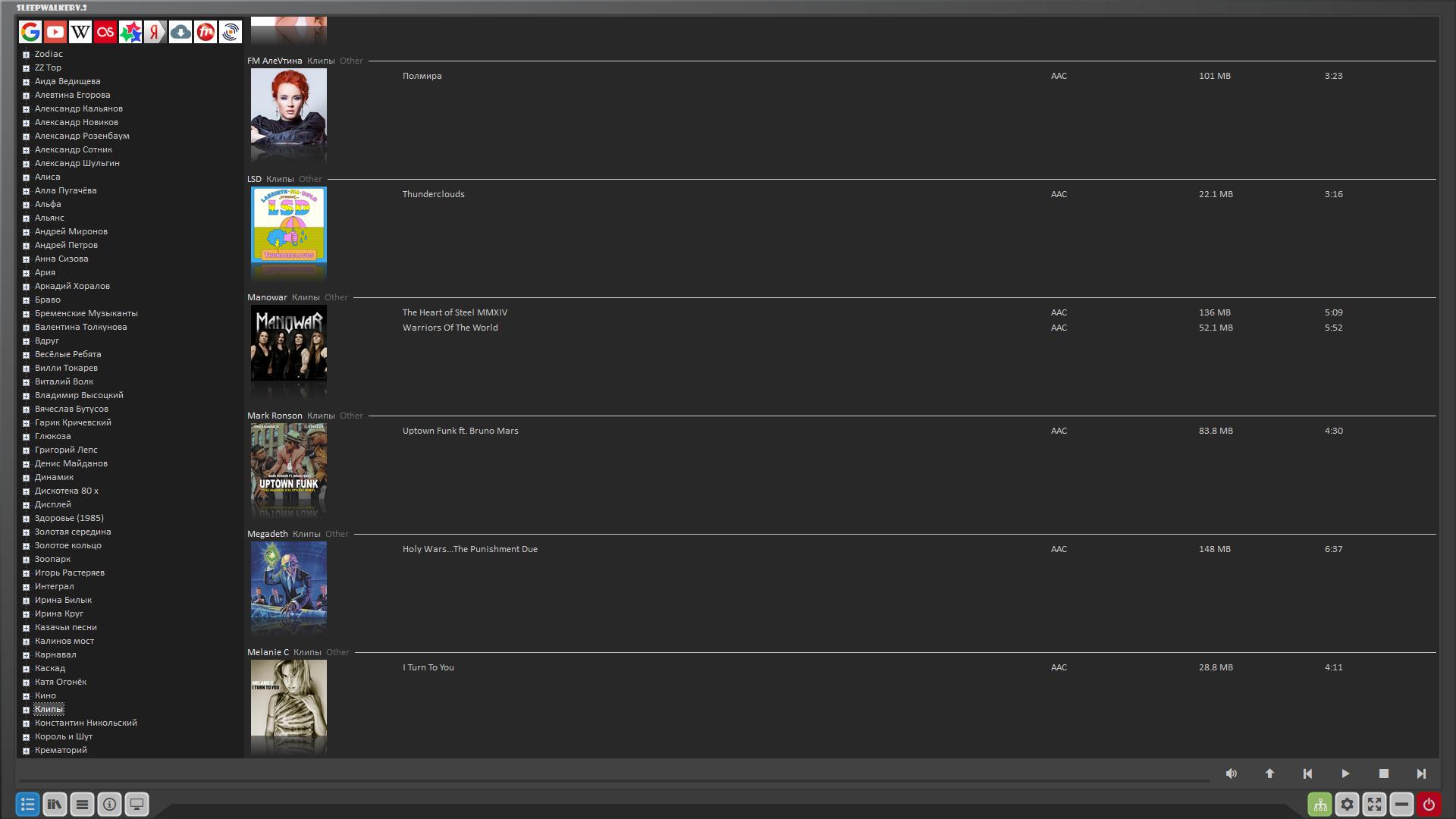1456x819 pixels.
Task: Expand the Кино artist node
Action: 26,696
